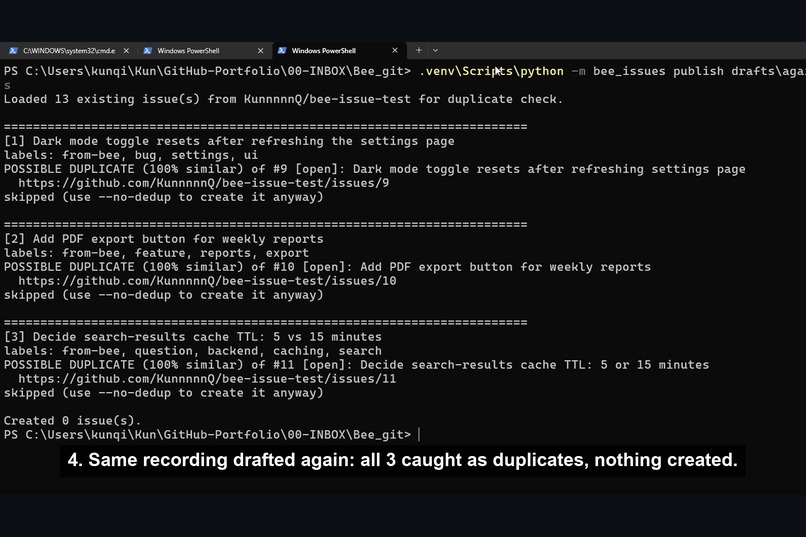This screenshot has height=537, width=806.
Task: Click 'labels: from-bee, bug, settings, ui' line
Action: 131,155
